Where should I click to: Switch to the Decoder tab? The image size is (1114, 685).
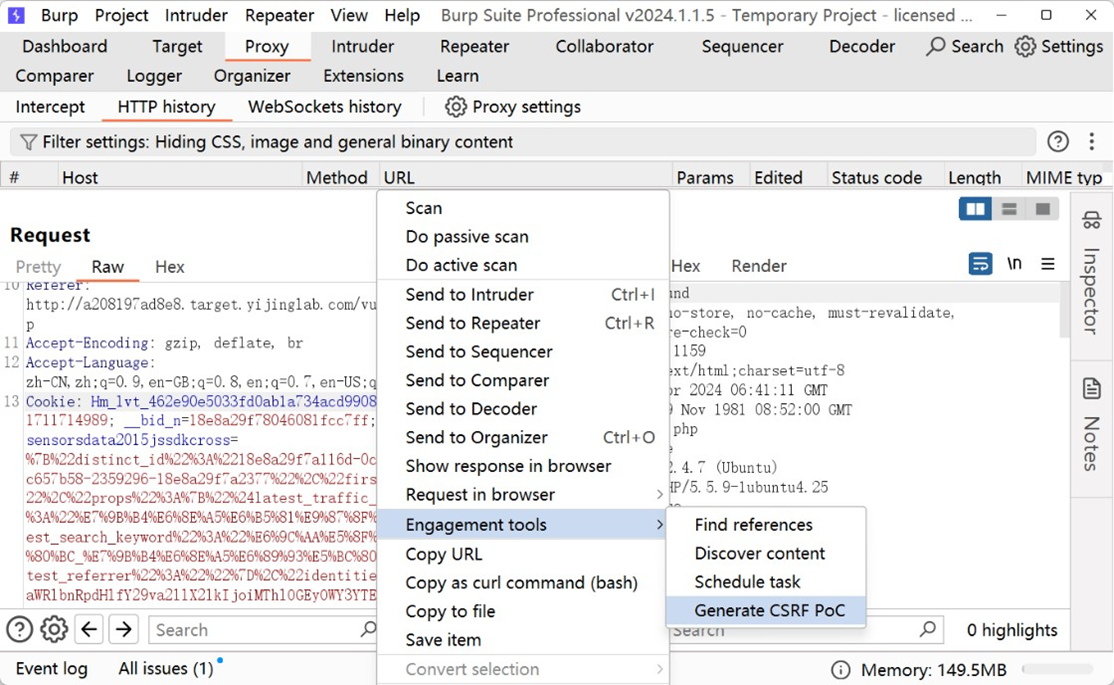click(862, 46)
